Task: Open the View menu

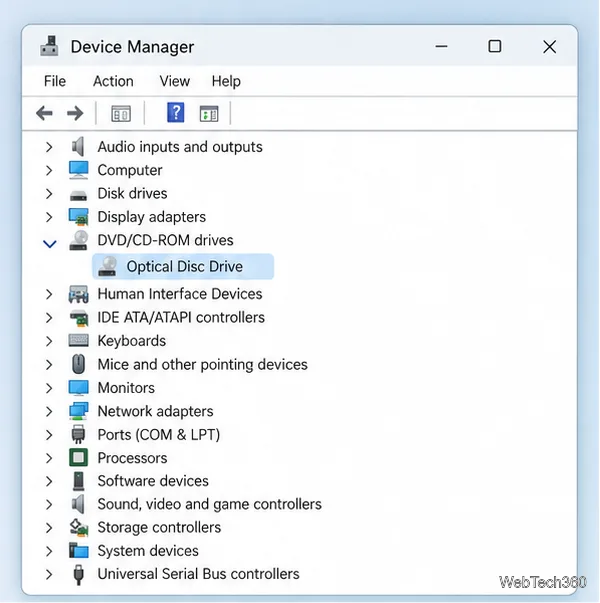Action: (175, 81)
